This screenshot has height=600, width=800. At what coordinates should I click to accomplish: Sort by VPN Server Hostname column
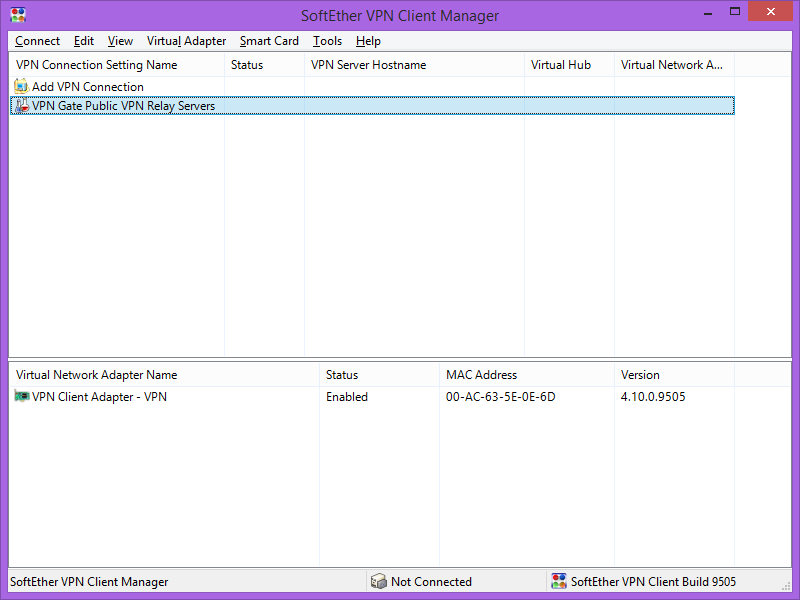(x=414, y=65)
